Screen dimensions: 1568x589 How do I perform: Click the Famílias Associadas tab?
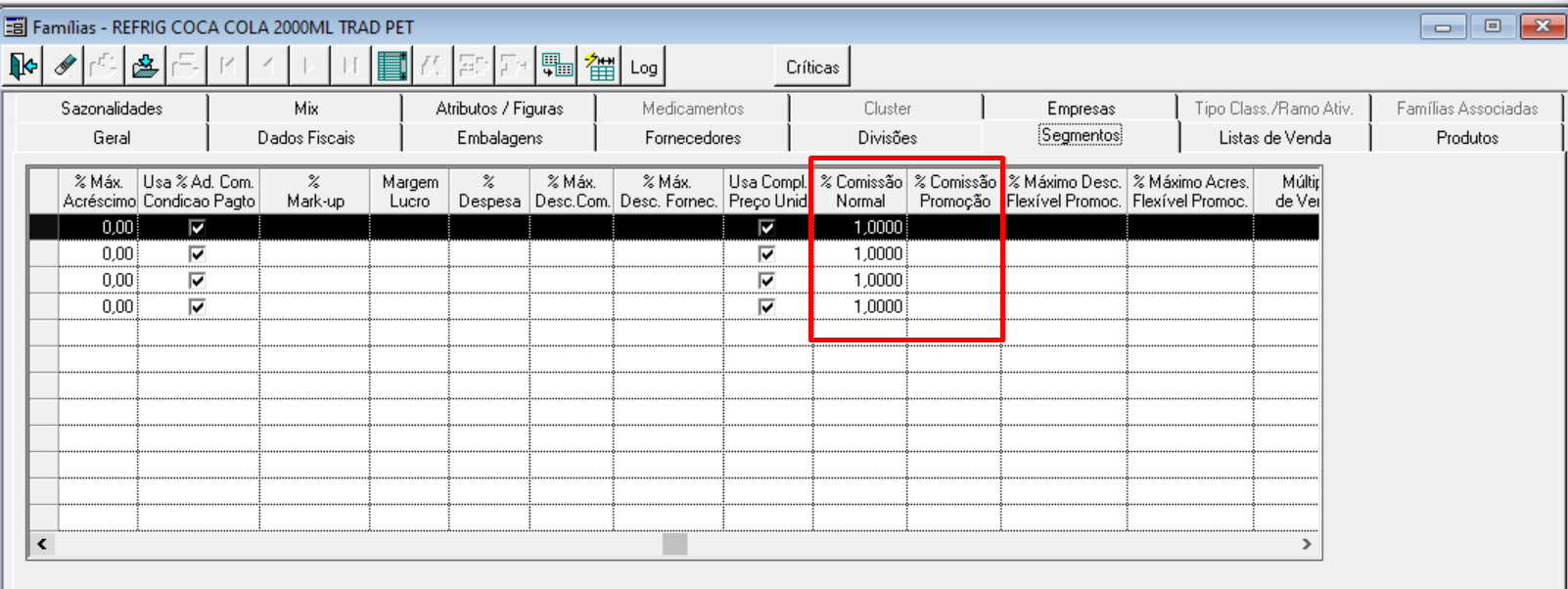point(1467,109)
